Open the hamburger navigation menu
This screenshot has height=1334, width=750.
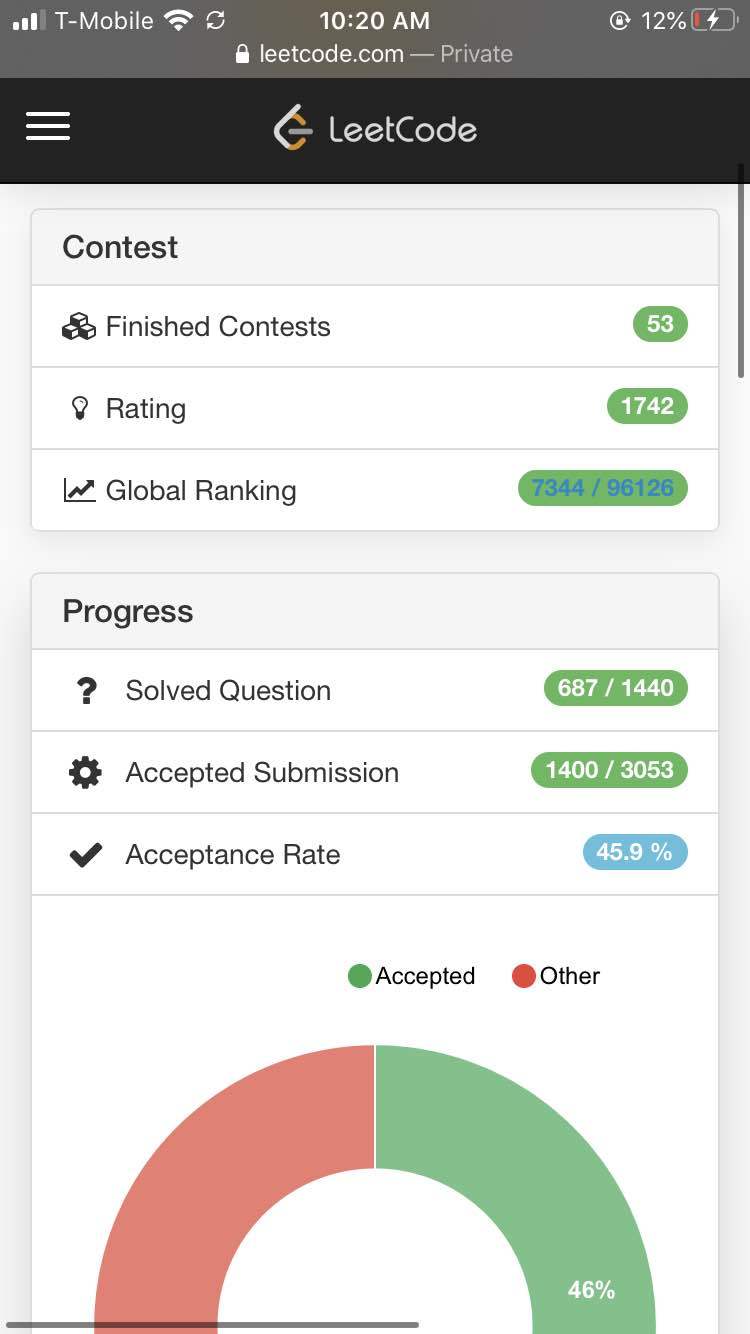[x=48, y=126]
